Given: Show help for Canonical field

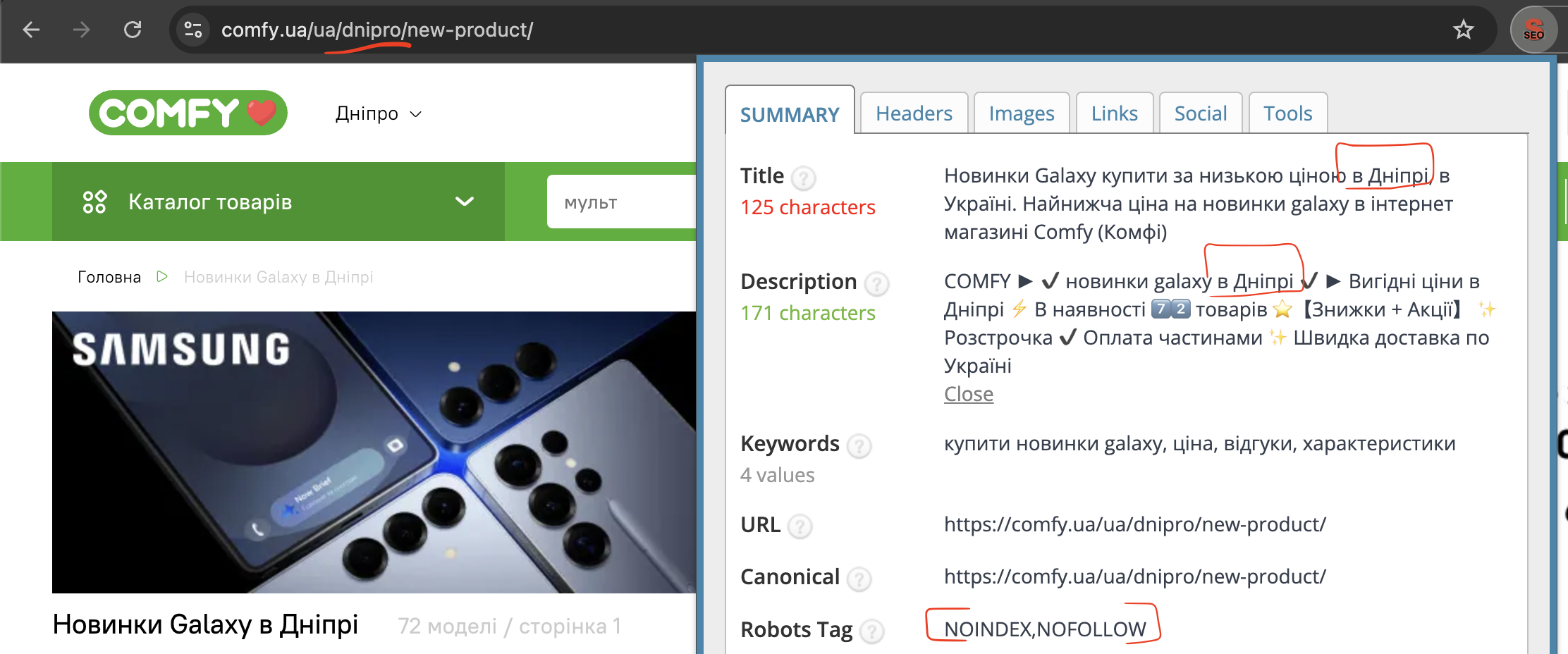Looking at the screenshot, I should [x=859, y=579].
